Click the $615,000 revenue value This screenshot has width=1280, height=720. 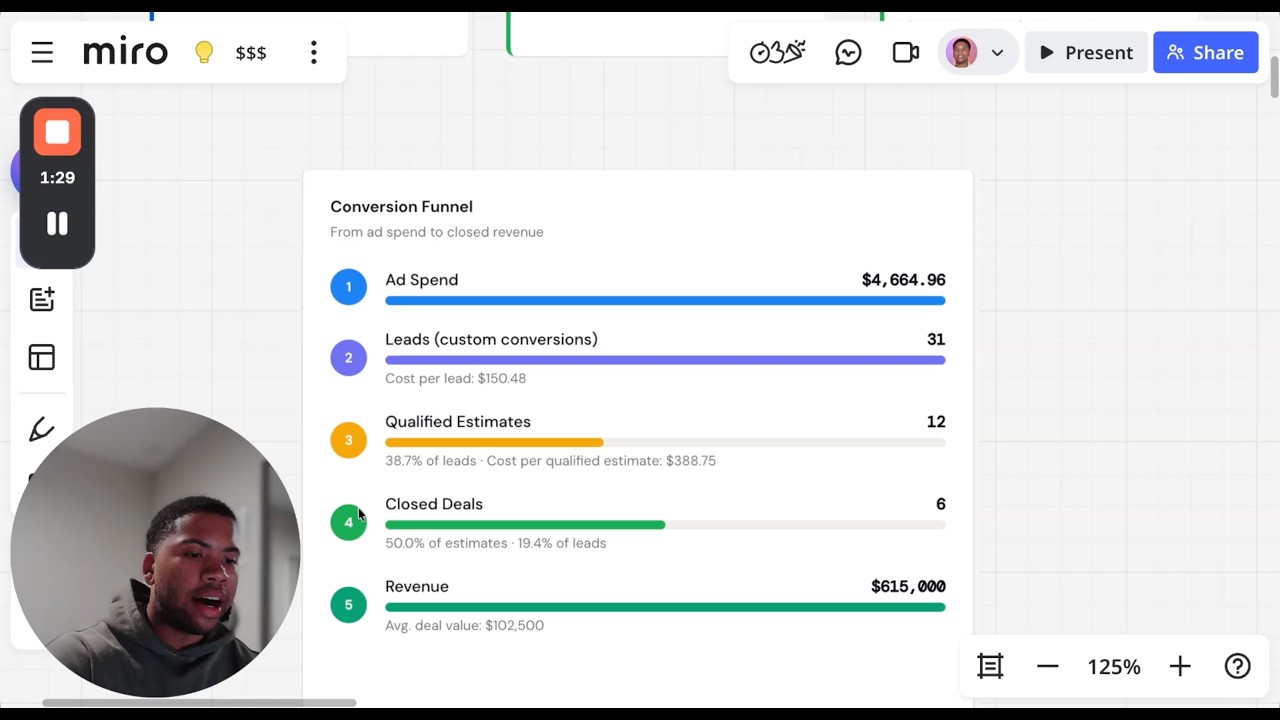908,587
